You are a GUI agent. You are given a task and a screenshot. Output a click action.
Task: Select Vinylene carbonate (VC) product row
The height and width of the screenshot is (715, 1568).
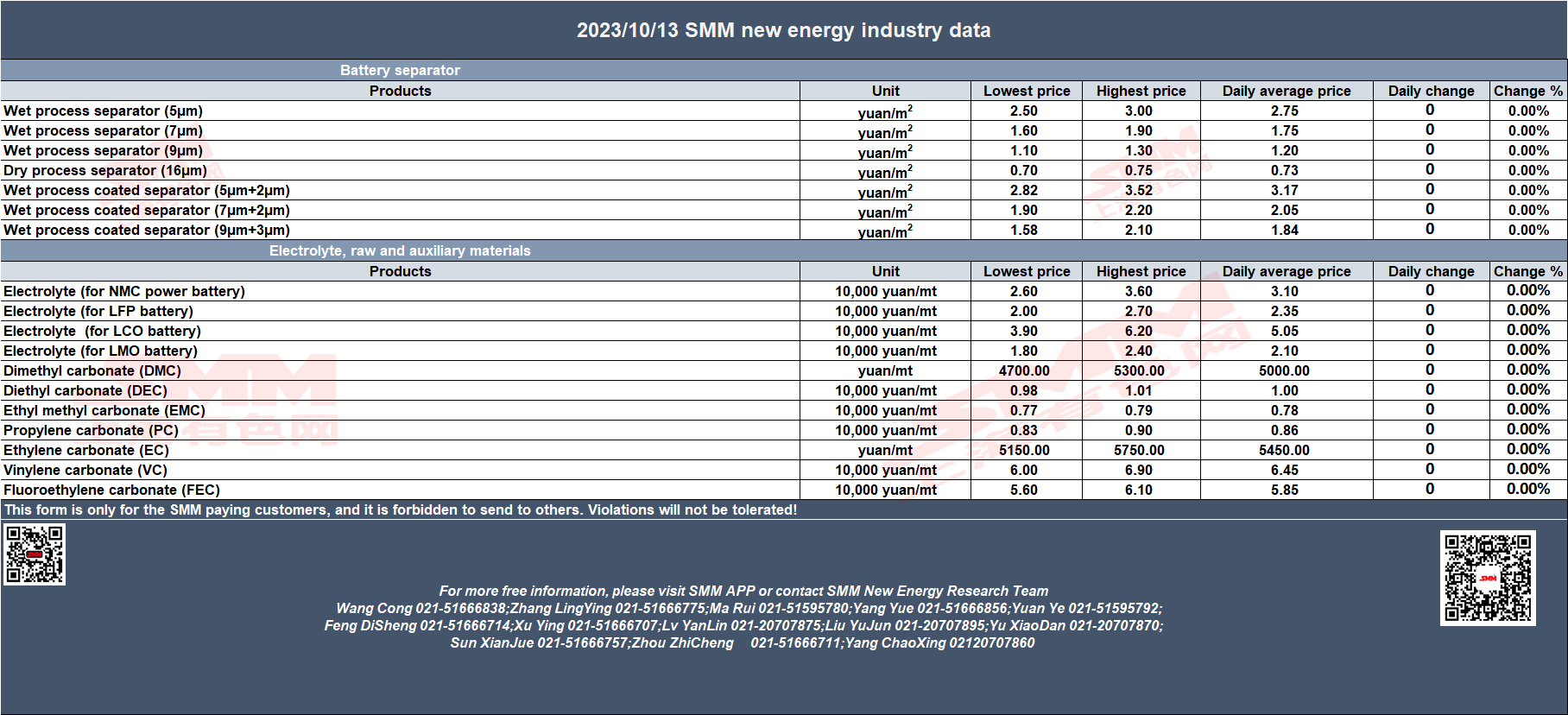pos(784,470)
